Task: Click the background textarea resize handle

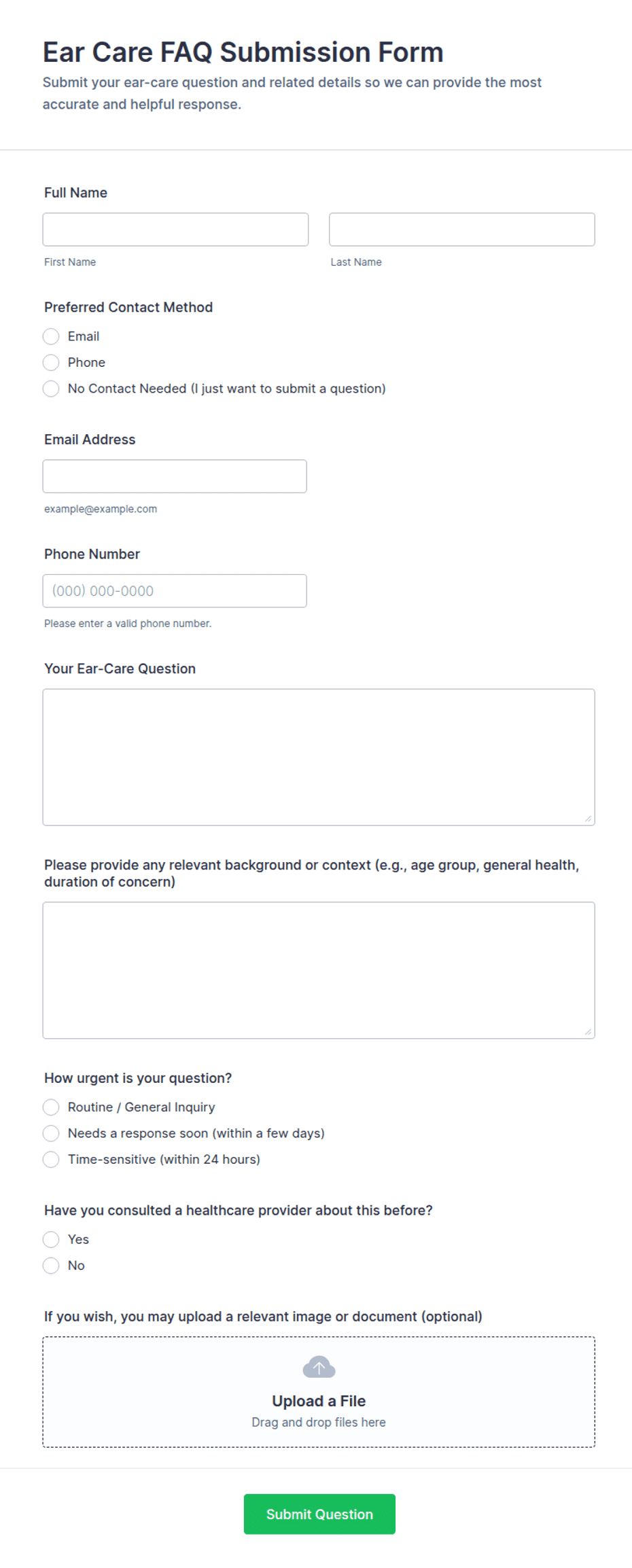Action: [589, 1031]
